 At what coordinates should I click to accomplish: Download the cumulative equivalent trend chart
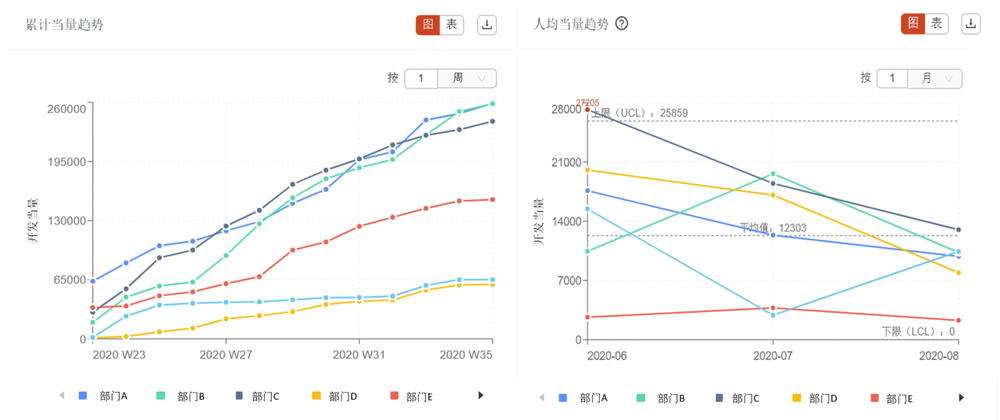[x=486, y=25]
